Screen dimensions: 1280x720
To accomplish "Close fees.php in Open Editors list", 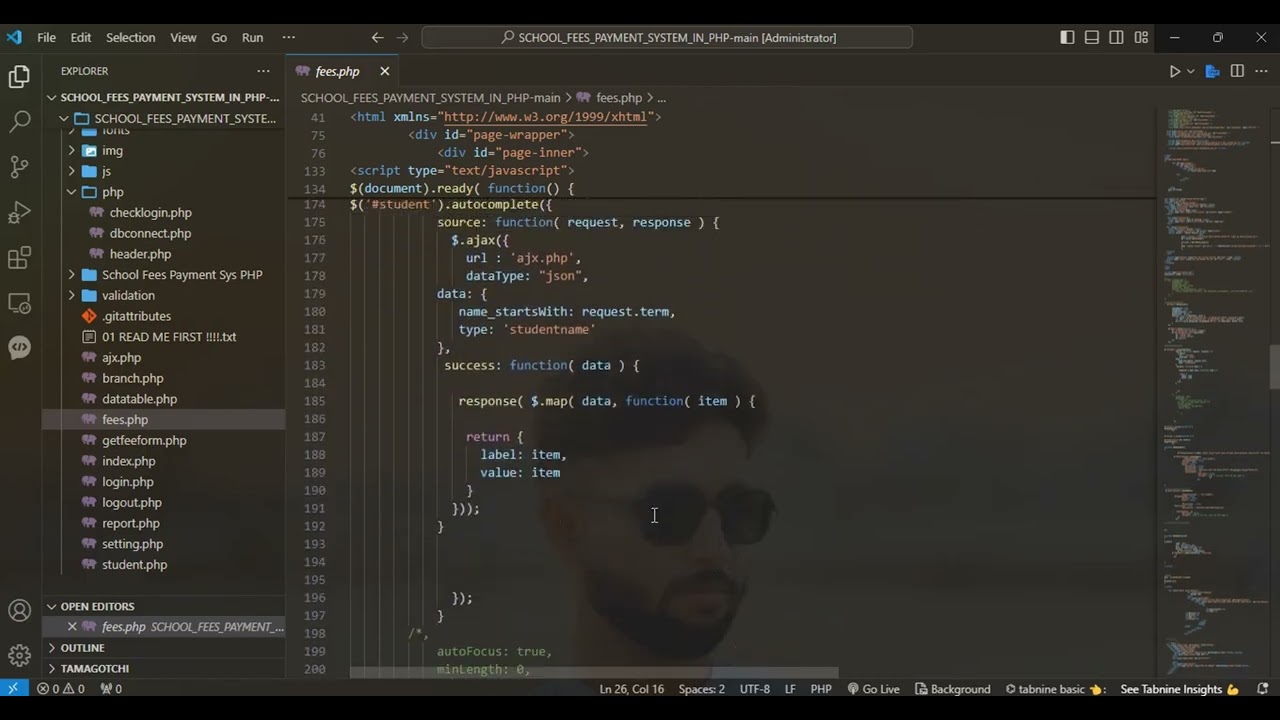I will tap(72, 627).
